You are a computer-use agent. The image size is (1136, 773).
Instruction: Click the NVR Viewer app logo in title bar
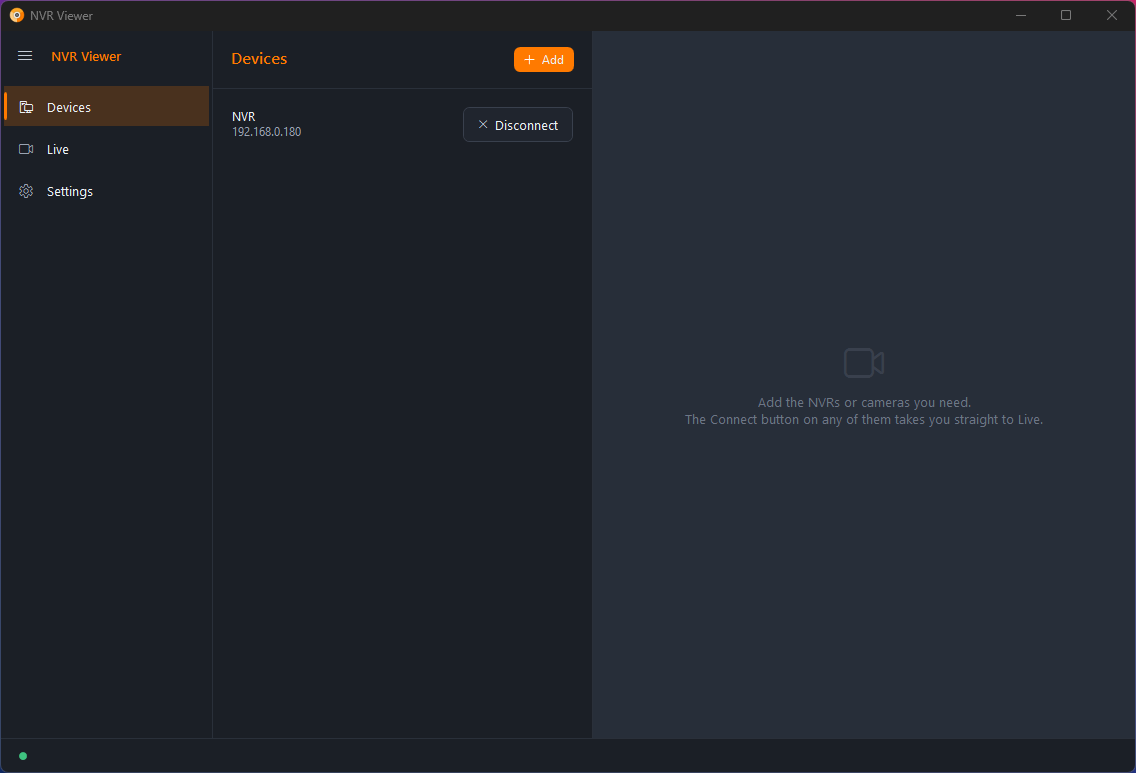17,15
